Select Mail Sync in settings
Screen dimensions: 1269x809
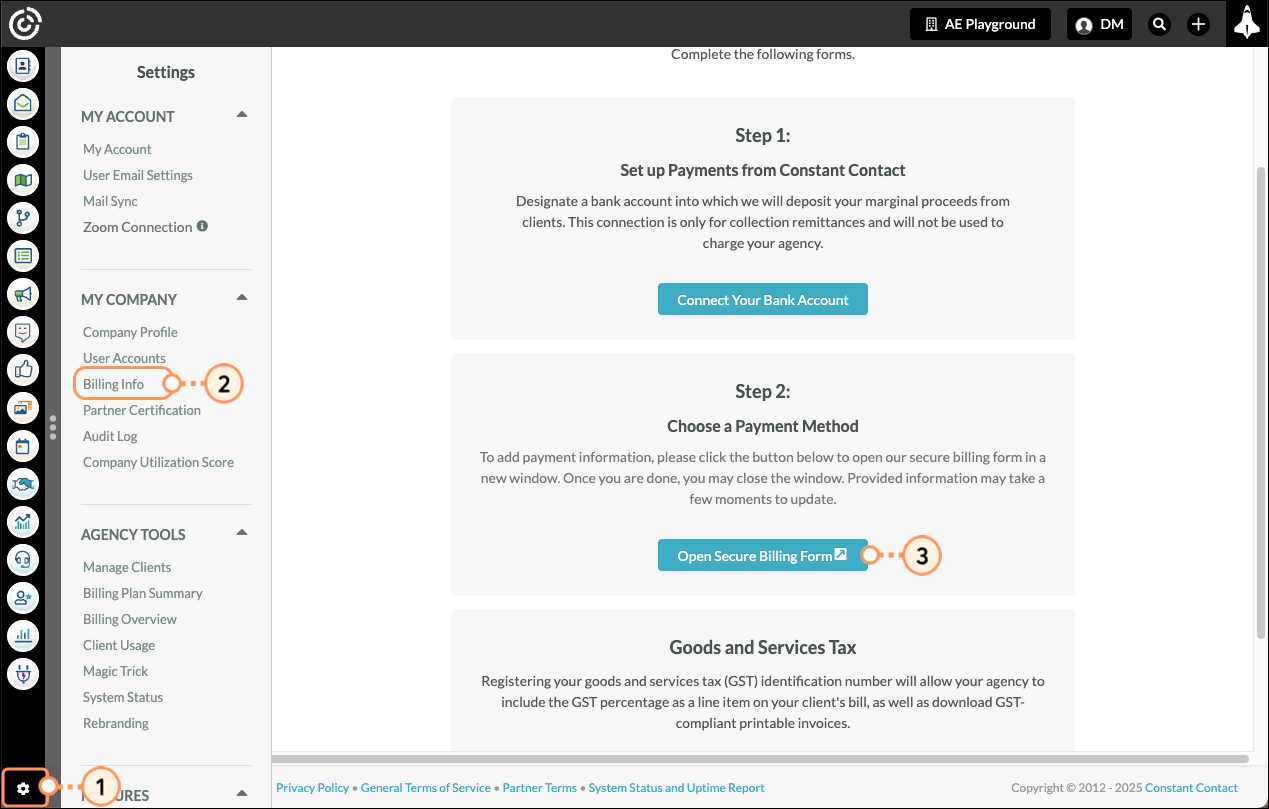(110, 201)
